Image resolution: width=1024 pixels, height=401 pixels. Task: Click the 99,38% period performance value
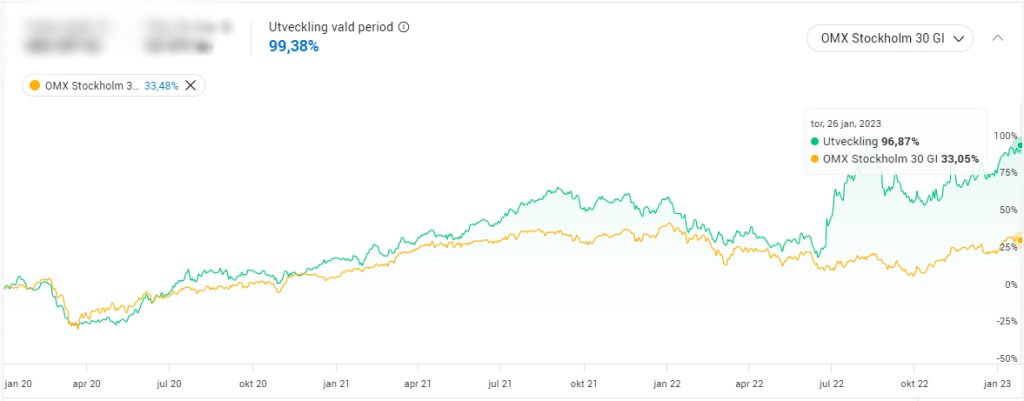point(294,46)
